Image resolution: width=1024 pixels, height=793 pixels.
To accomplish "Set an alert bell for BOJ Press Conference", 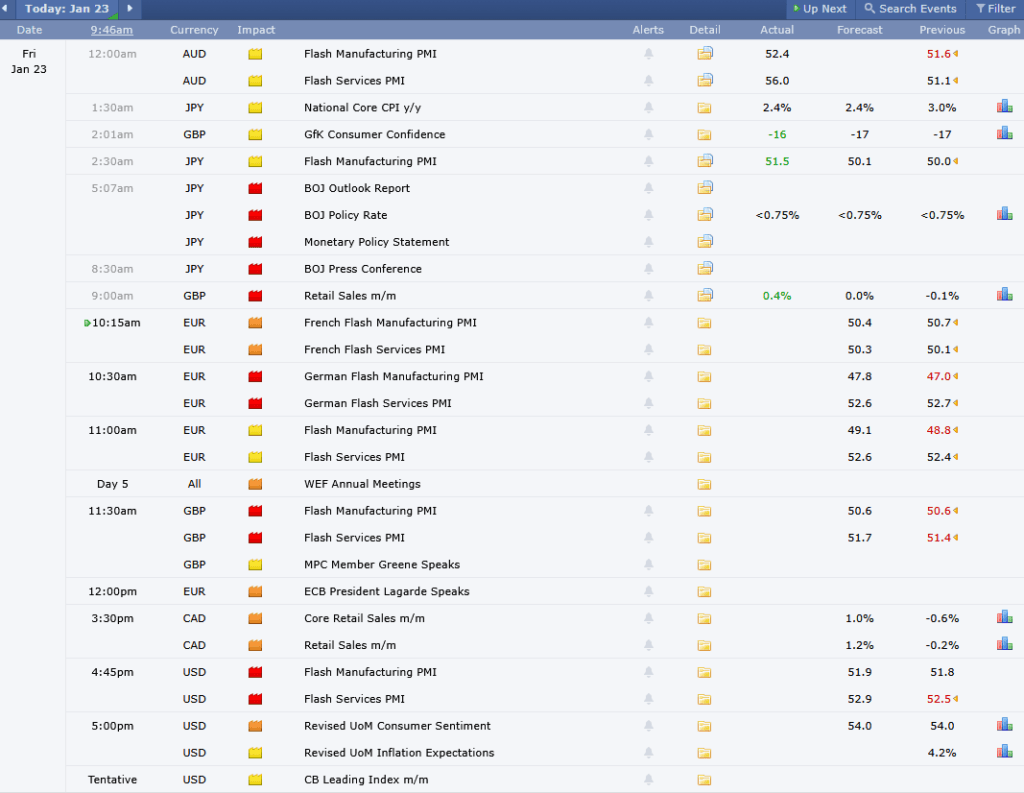I will 648,268.
